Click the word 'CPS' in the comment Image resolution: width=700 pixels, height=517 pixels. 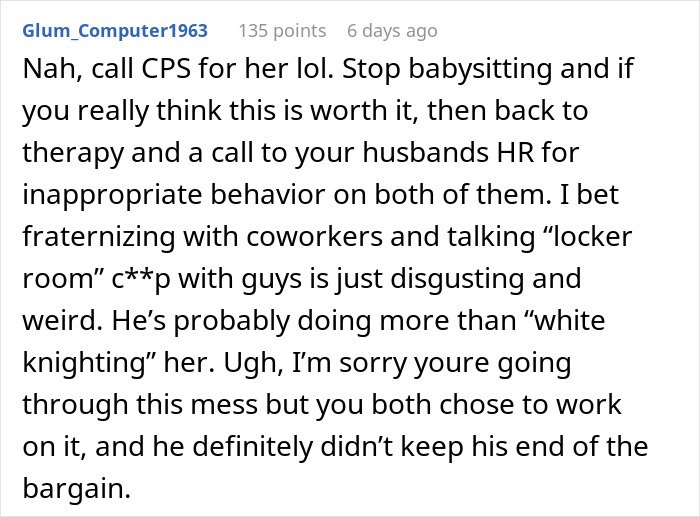pos(166,69)
